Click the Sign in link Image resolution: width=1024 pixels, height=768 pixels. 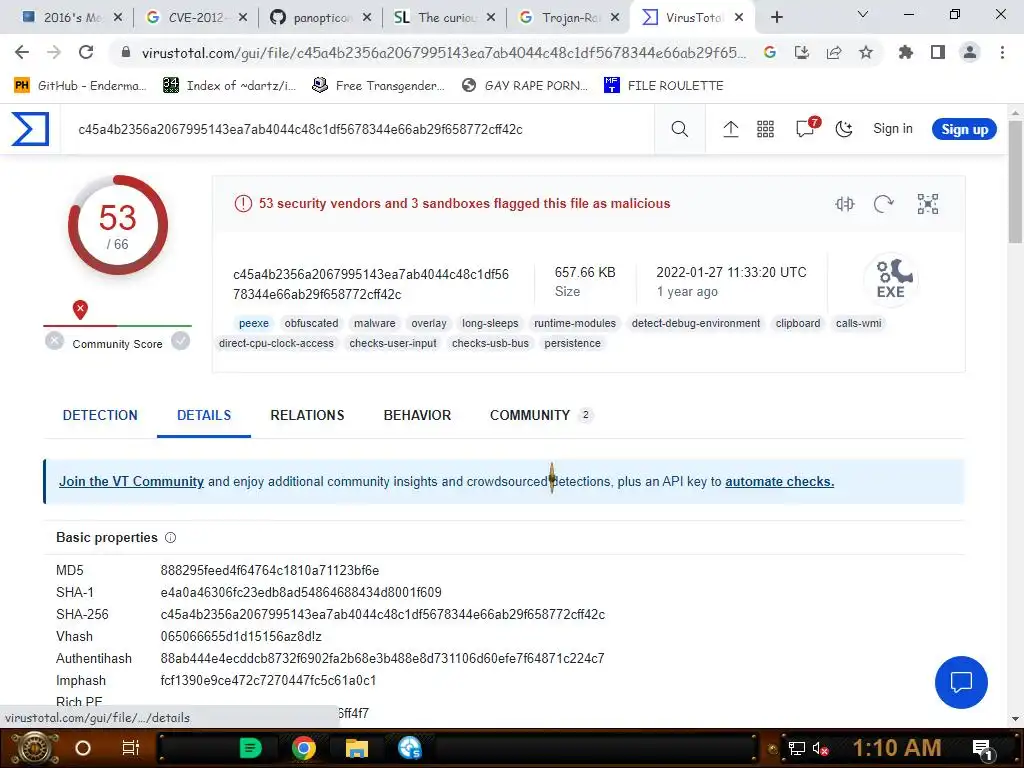point(892,129)
